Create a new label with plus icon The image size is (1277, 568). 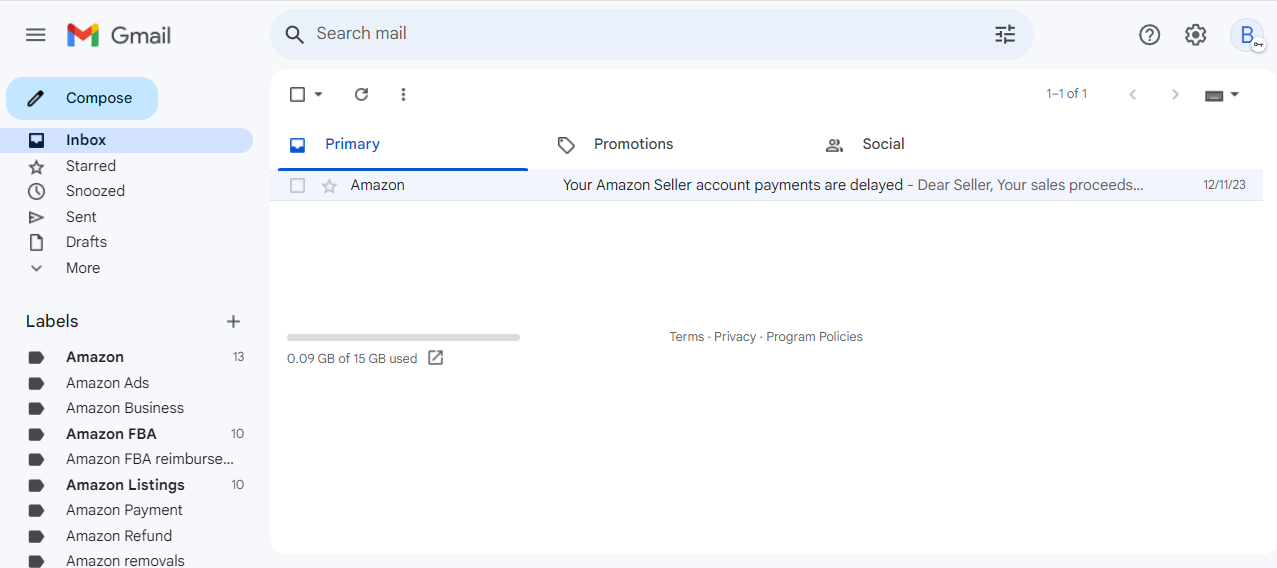pos(233,321)
